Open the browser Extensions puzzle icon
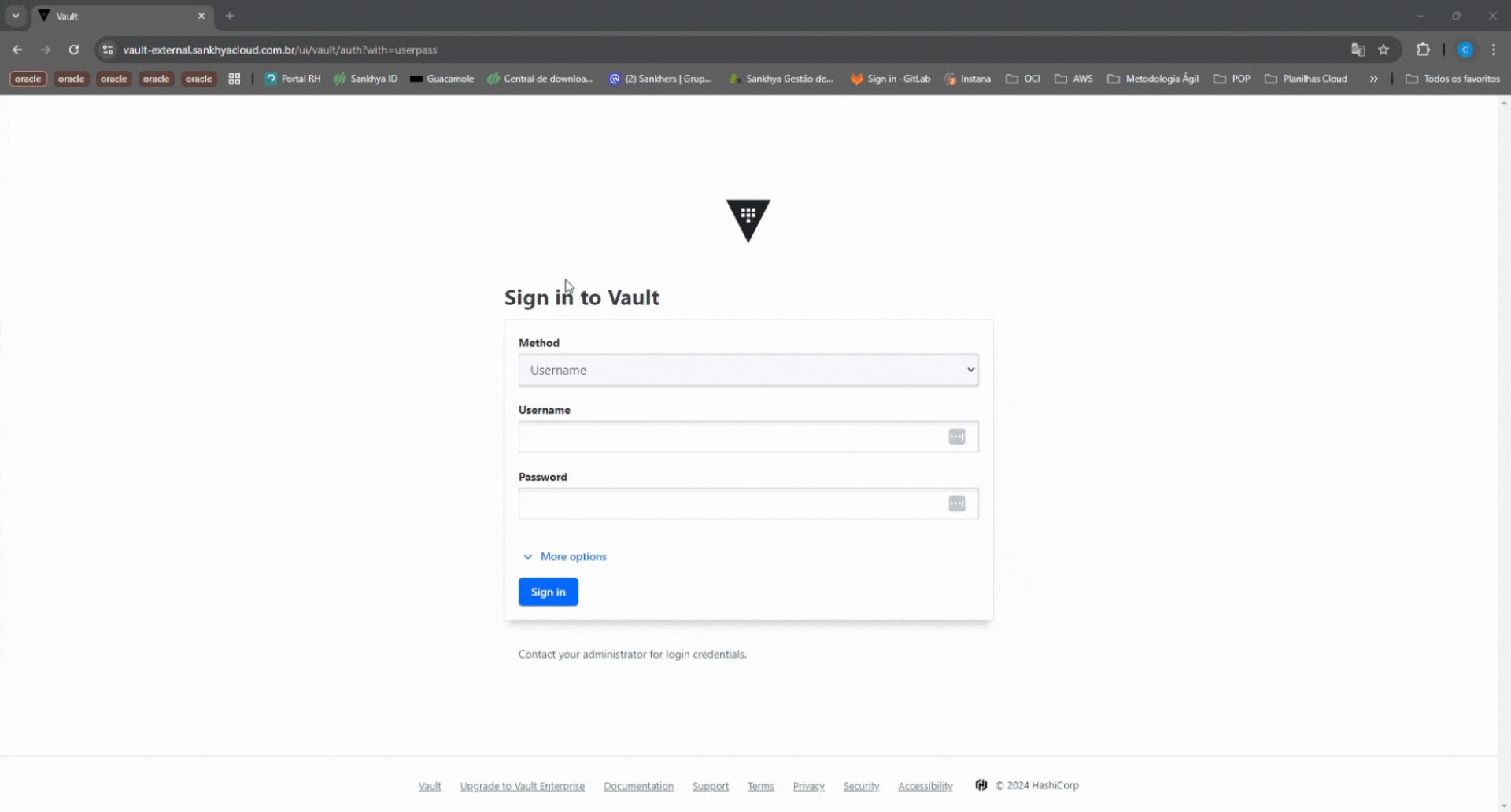 [x=1423, y=50]
